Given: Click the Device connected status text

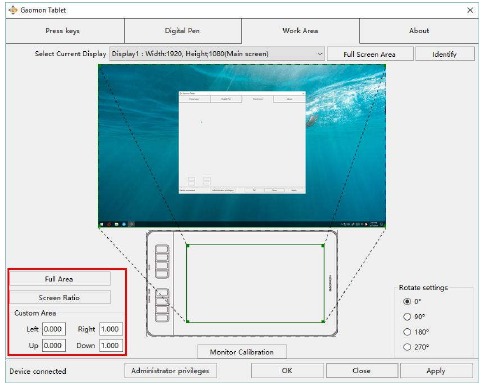Looking at the screenshot, I should 38,371.
